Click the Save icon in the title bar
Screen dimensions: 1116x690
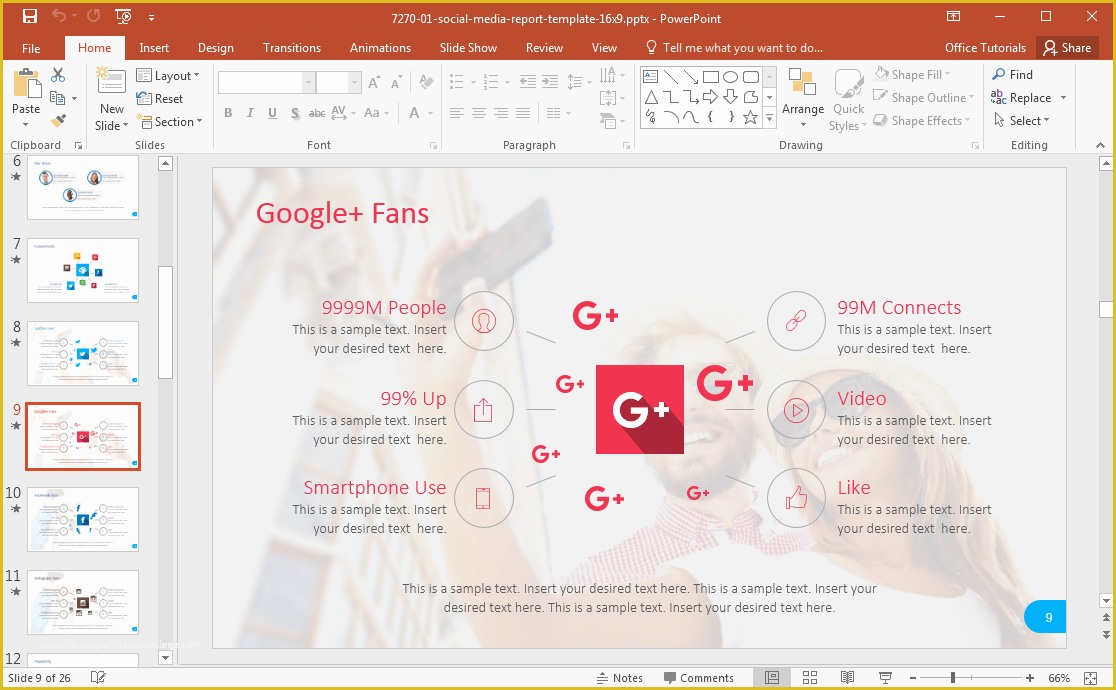30,16
